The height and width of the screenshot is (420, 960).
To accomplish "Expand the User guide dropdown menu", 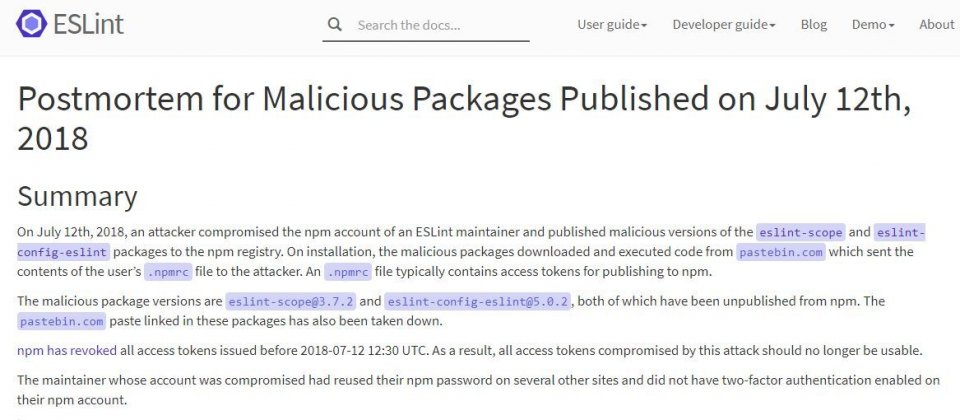I will (612, 24).
